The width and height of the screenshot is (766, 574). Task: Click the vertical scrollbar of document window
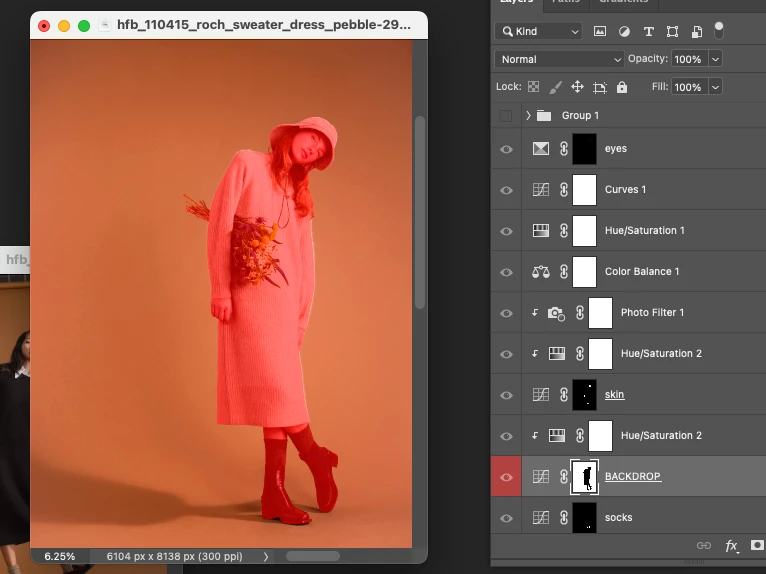point(420,212)
